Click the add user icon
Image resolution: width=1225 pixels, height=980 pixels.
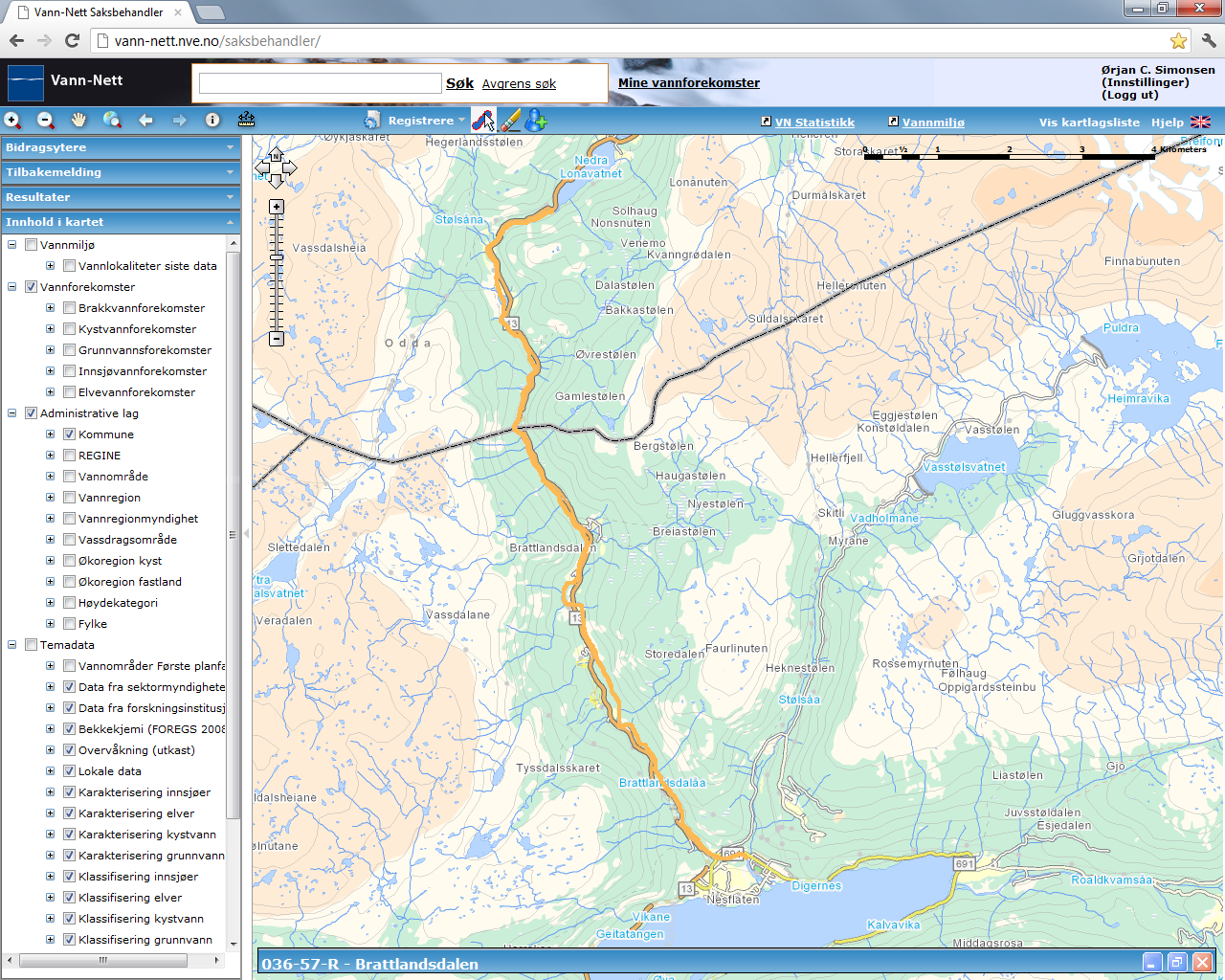coord(536,120)
